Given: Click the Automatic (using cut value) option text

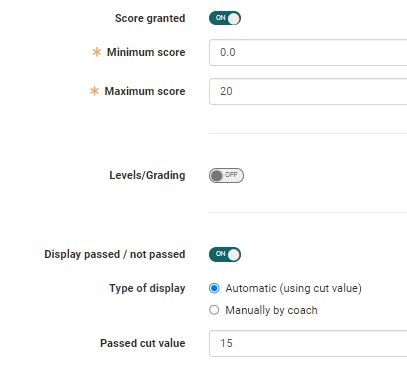Looking at the screenshot, I should (x=294, y=288).
